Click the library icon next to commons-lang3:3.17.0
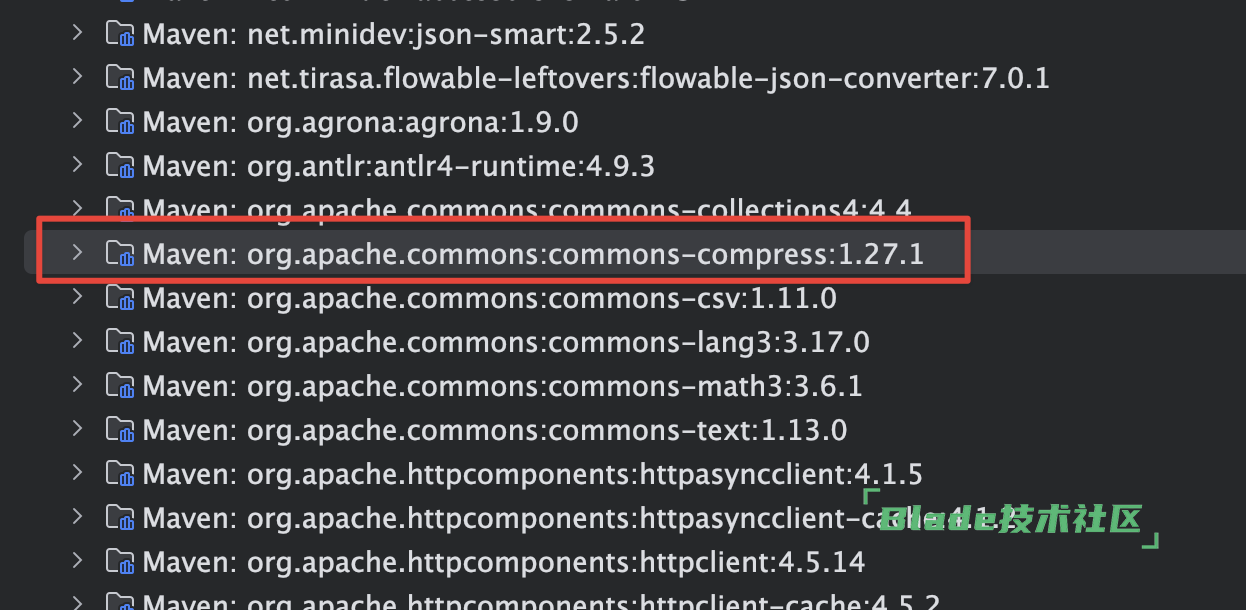1246x610 pixels. click(x=120, y=342)
